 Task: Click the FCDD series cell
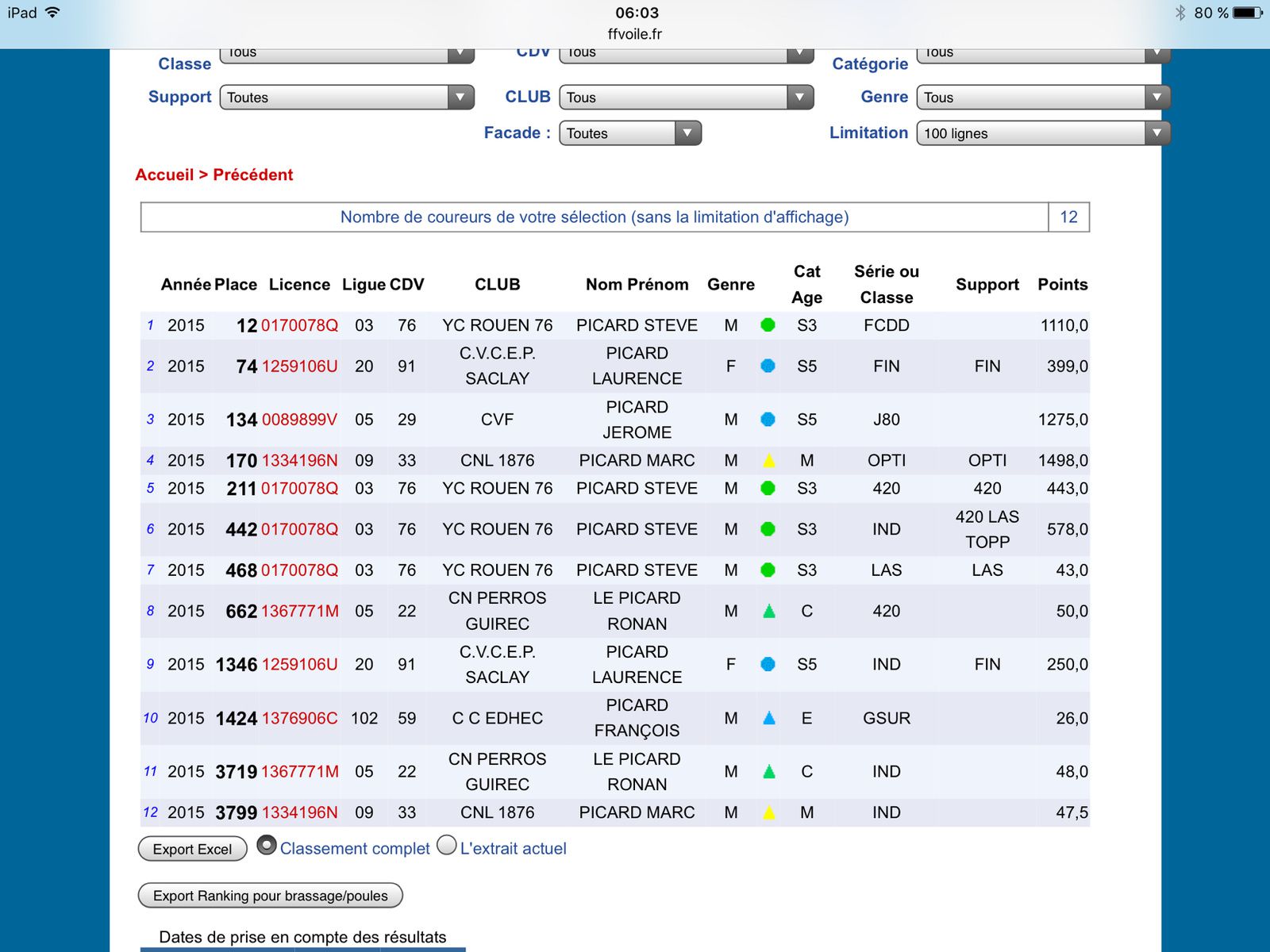click(x=887, y=325)
